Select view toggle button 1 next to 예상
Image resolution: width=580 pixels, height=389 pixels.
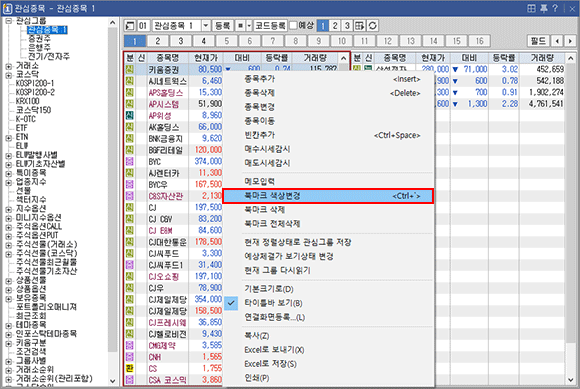coord(323,26)
